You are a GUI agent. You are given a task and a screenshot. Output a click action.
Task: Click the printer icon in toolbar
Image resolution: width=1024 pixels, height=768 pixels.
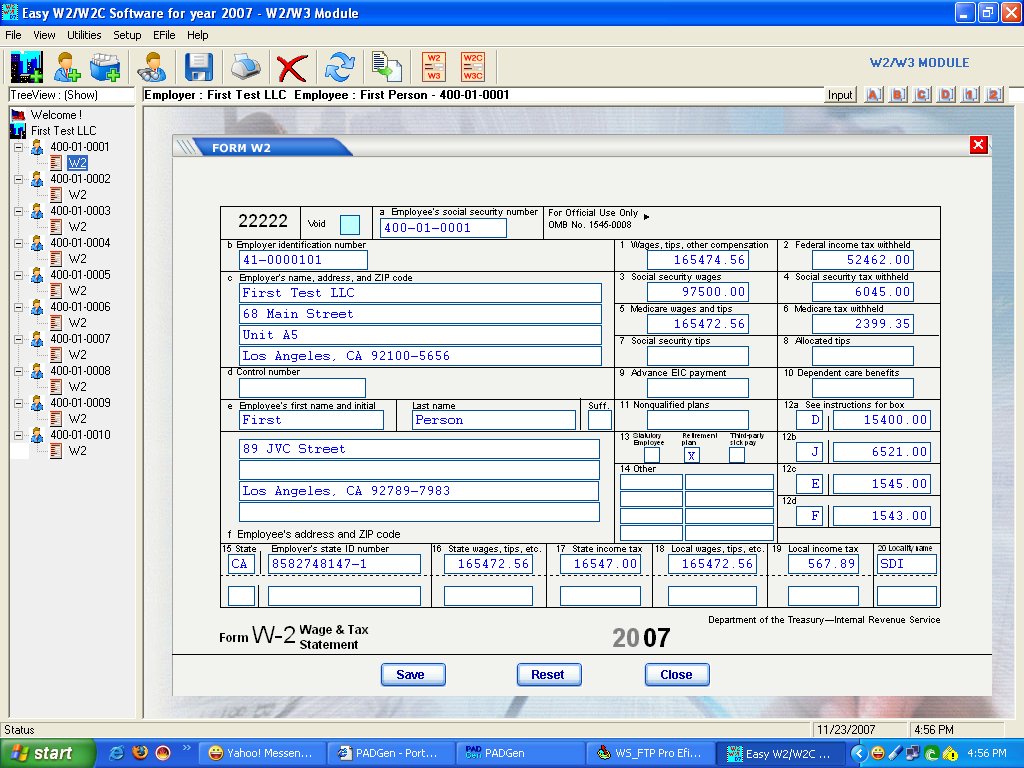(245, 67)
